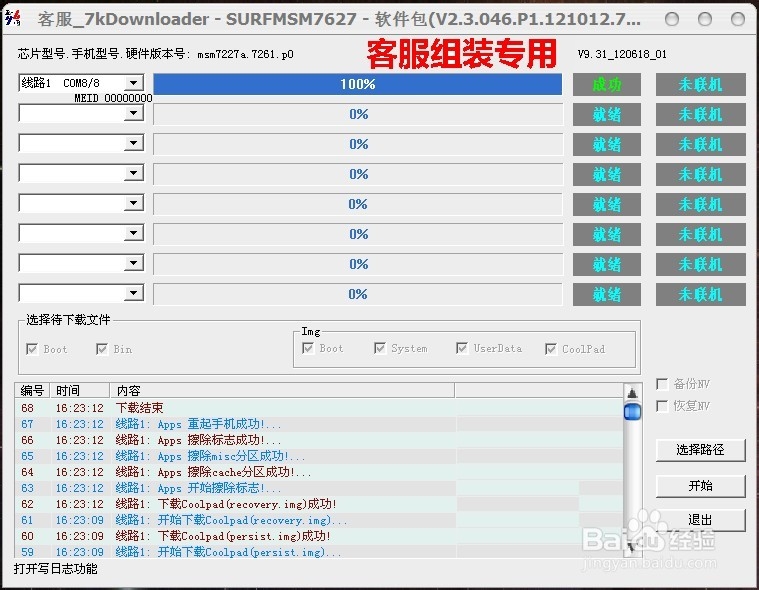This screenshot has height=590, width=759.
Task: Click the 未联机 status for line 1
Action: click(700, 85)
